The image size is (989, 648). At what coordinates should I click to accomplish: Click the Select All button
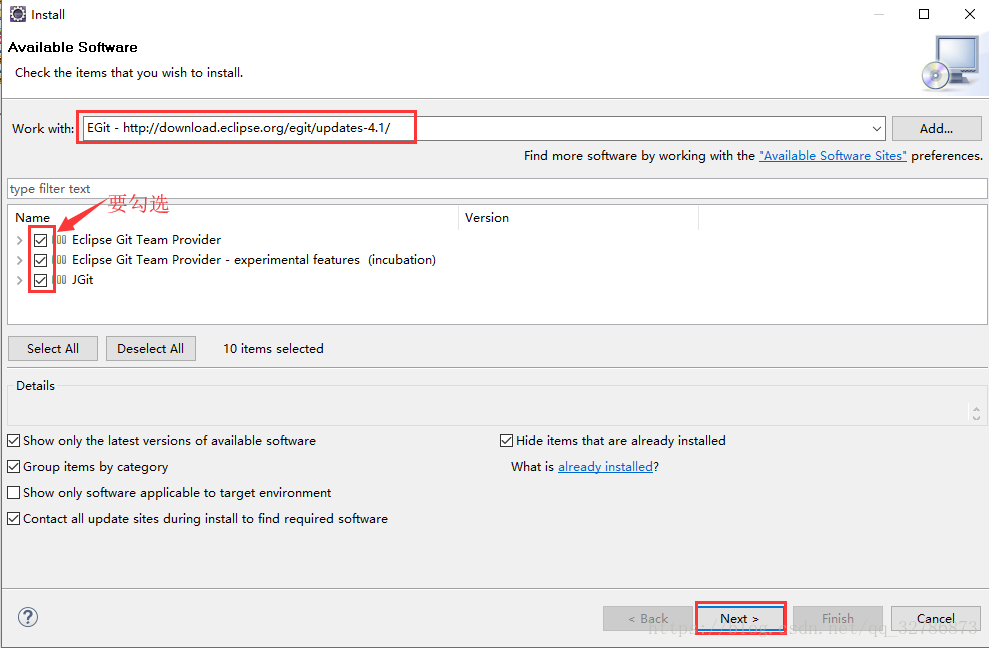[x=53, y=348]
